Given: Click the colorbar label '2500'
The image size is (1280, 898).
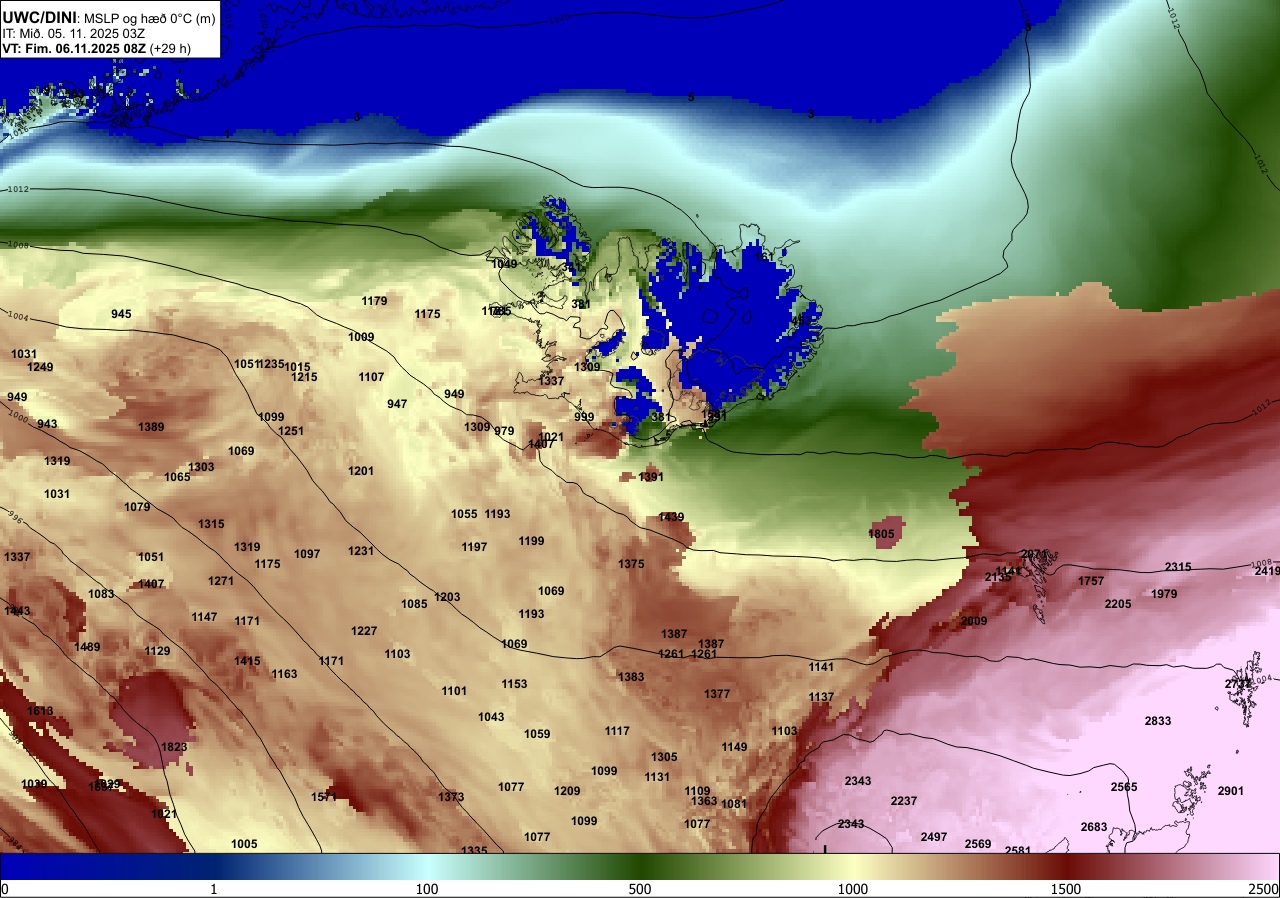Looking at the screenshot, I should point(1264,889).
